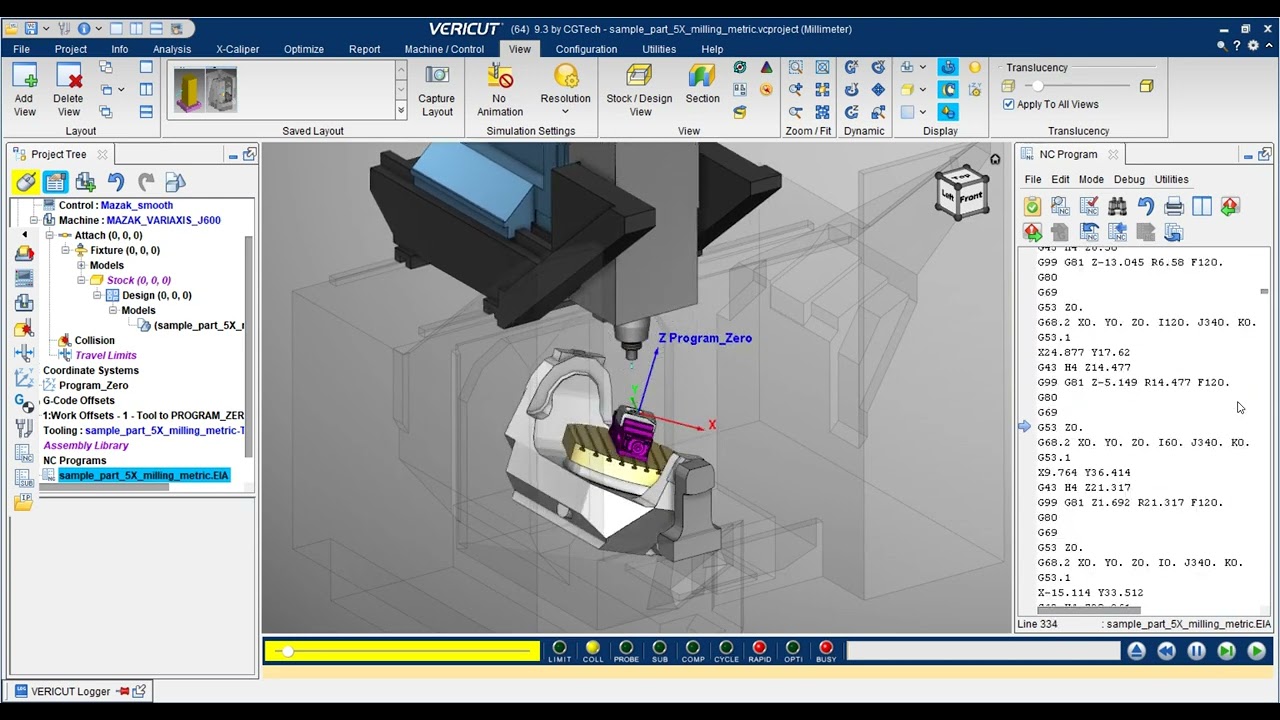
Task: Open the Debug menu in NC Program
Action: (x=1129, y=180)
